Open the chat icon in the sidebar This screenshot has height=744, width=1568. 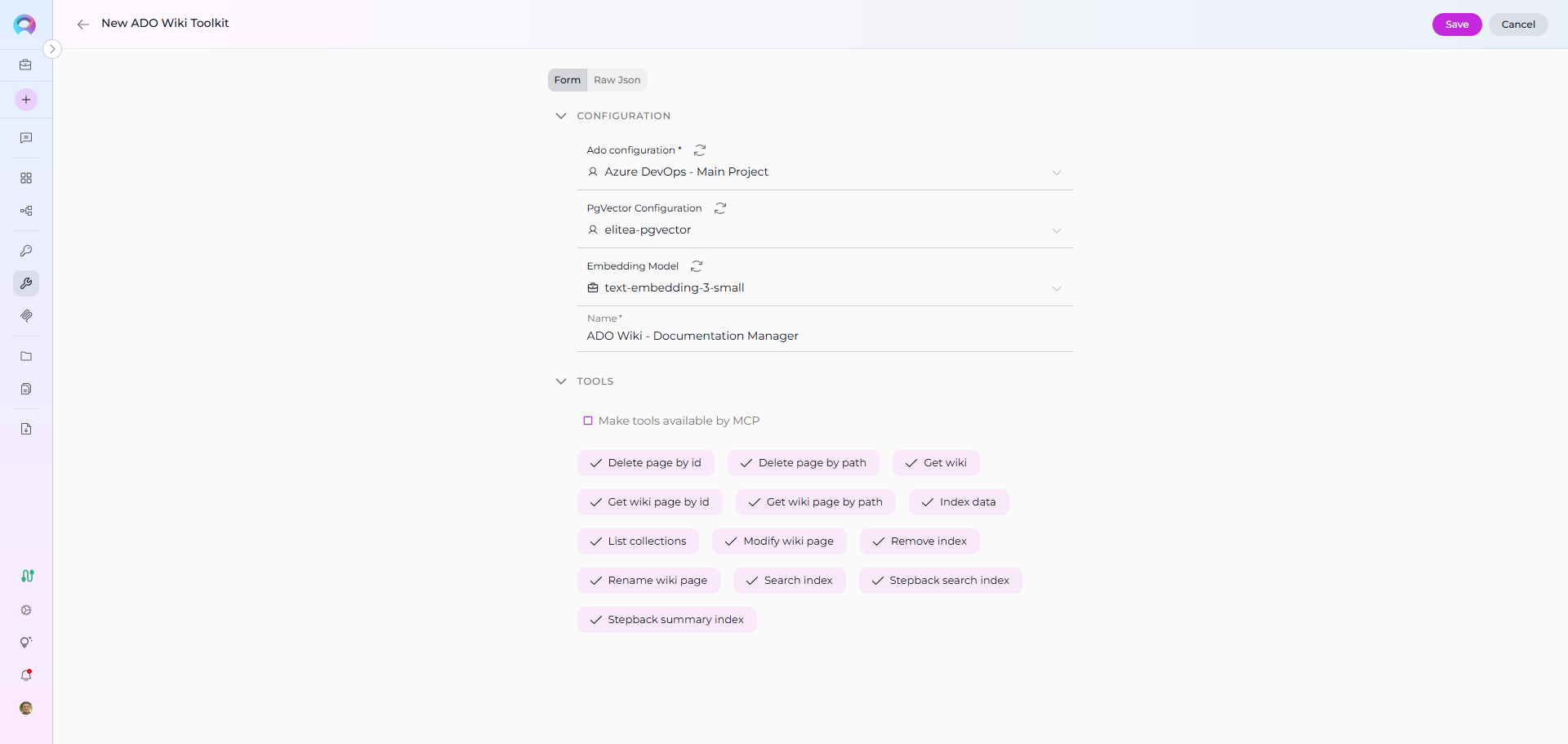tap(26, 139)
